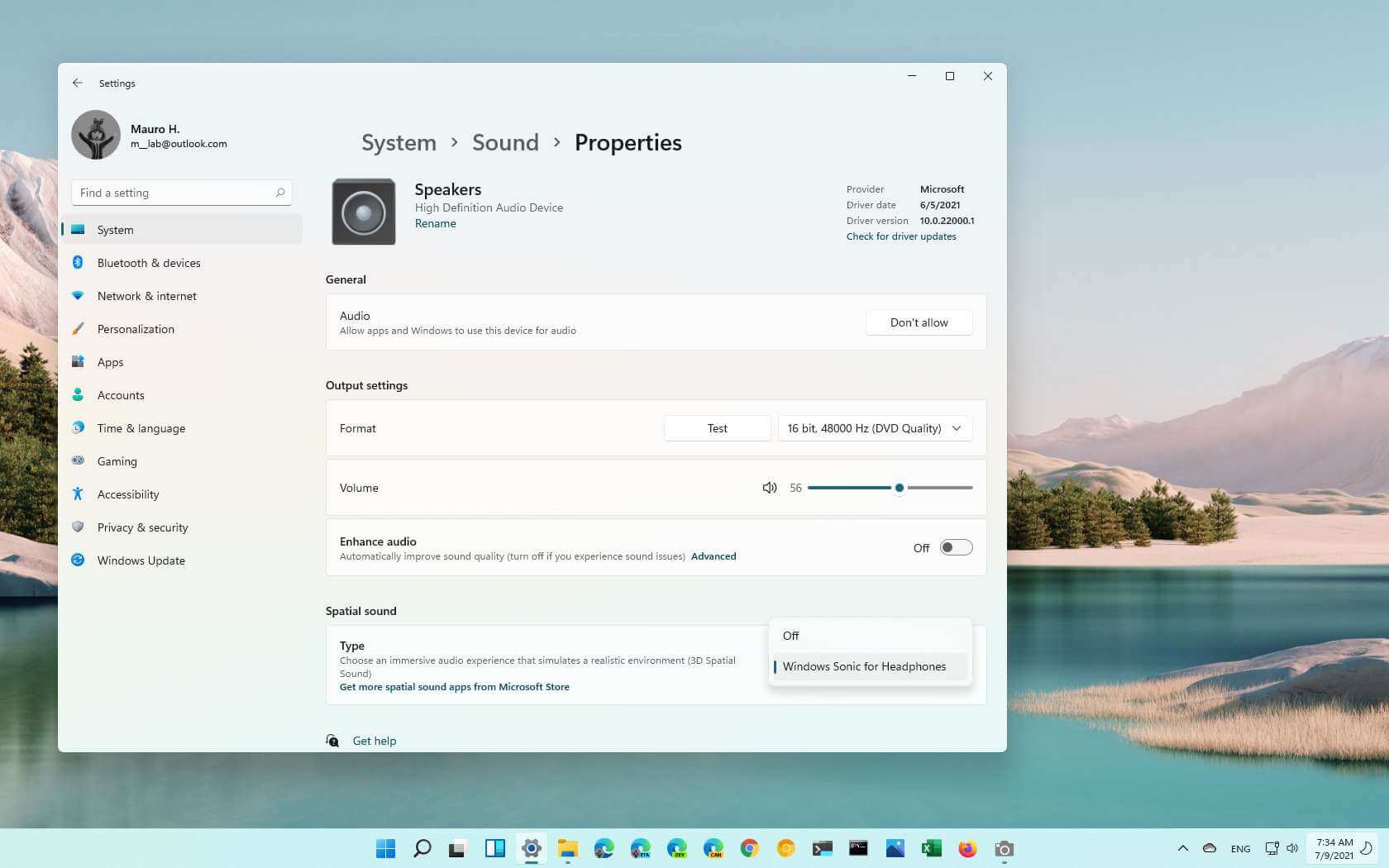Show hidden icons in system tray

click(1182, 848)
